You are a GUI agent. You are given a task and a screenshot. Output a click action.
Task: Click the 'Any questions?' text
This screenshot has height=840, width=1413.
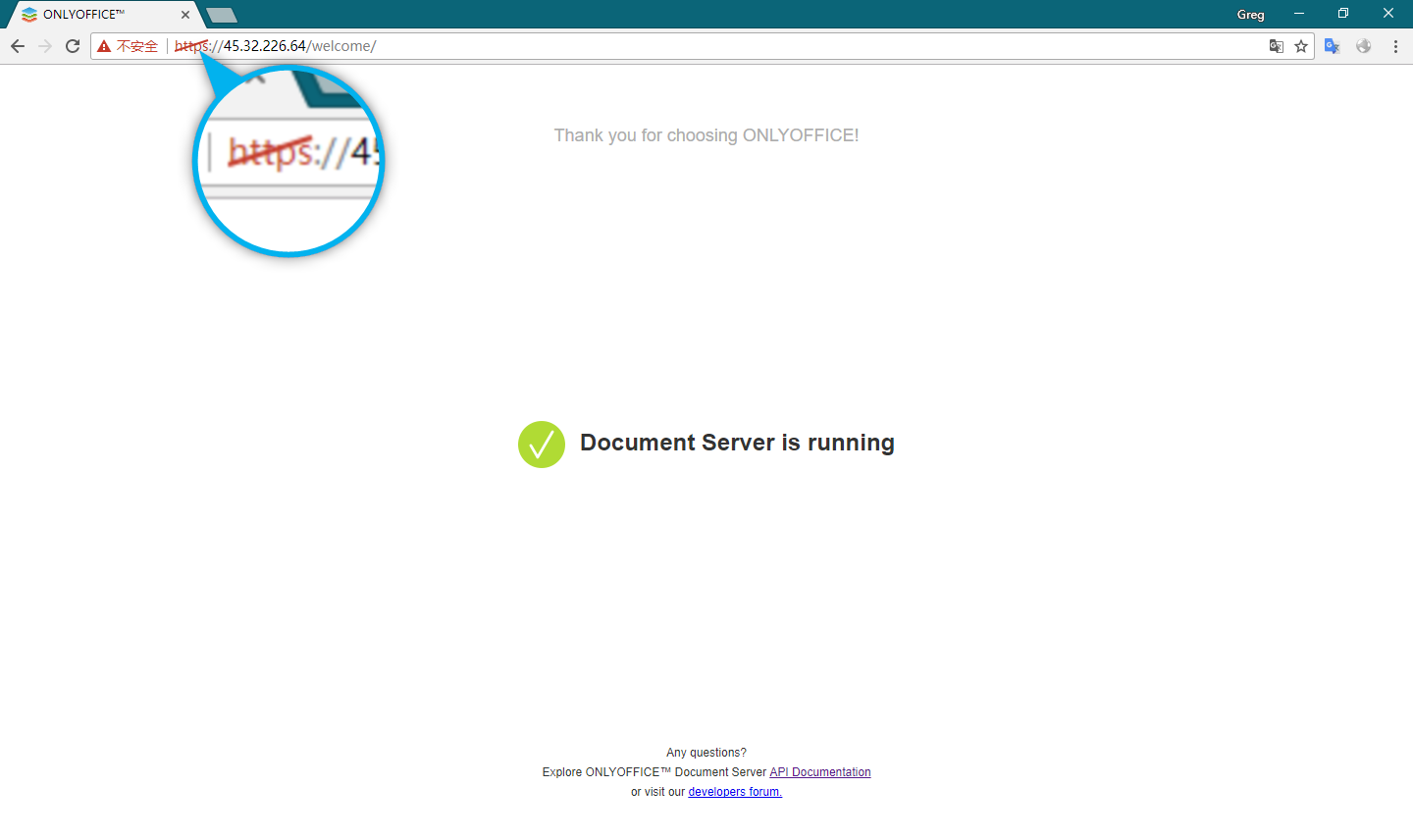pos(706,753)
